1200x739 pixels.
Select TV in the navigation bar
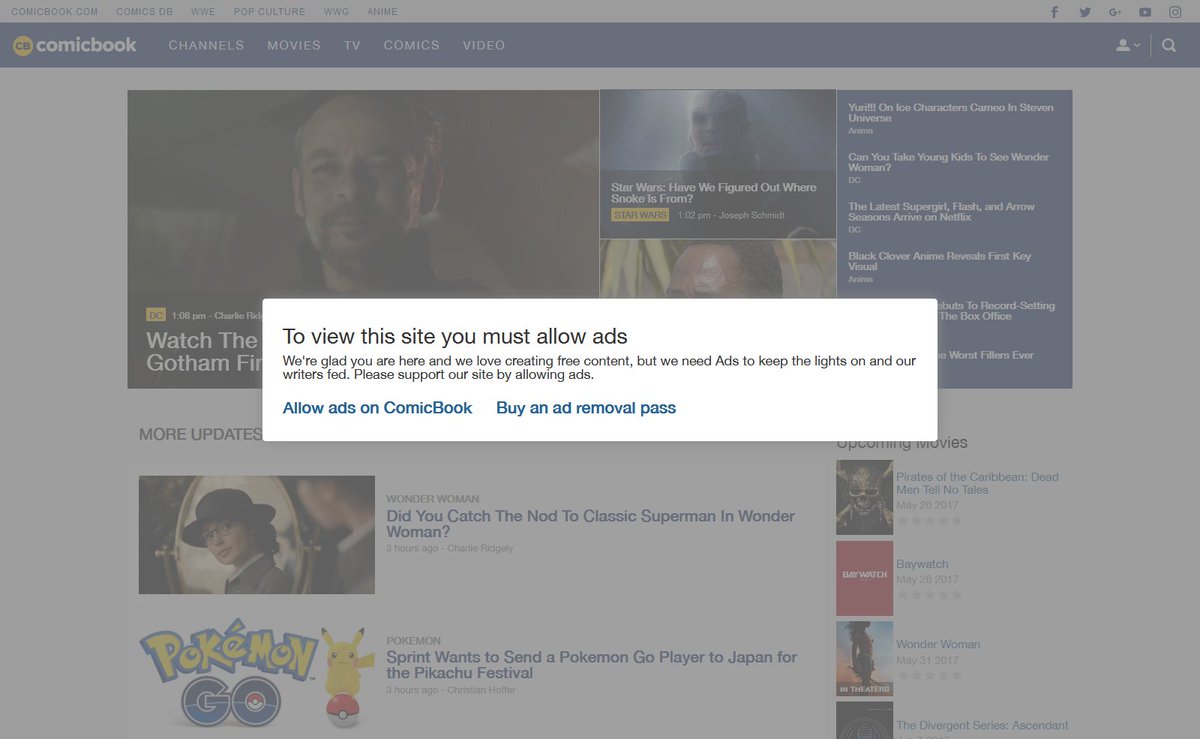pos(352,45)
